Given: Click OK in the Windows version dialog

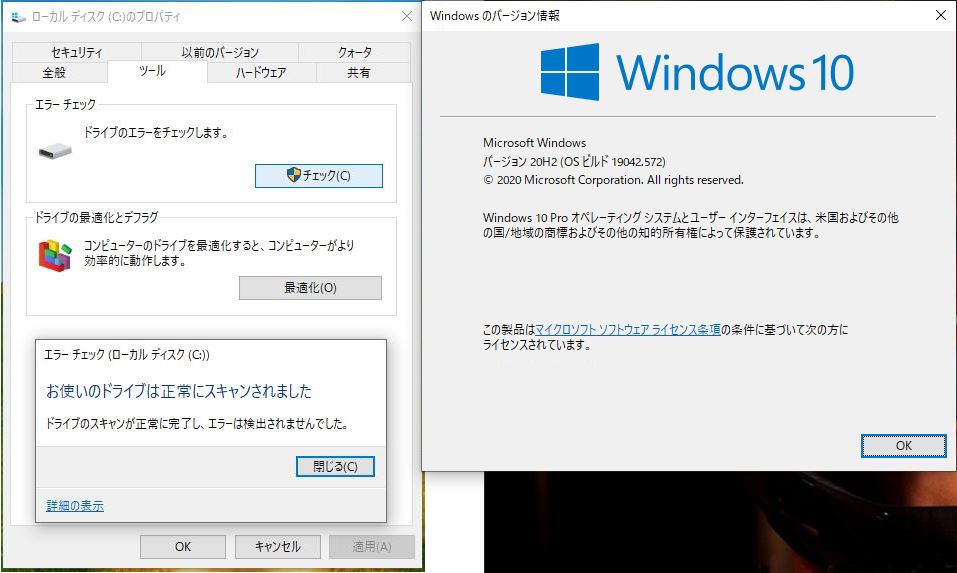Looking at the screenshot, I should click(x=903, y=445).
